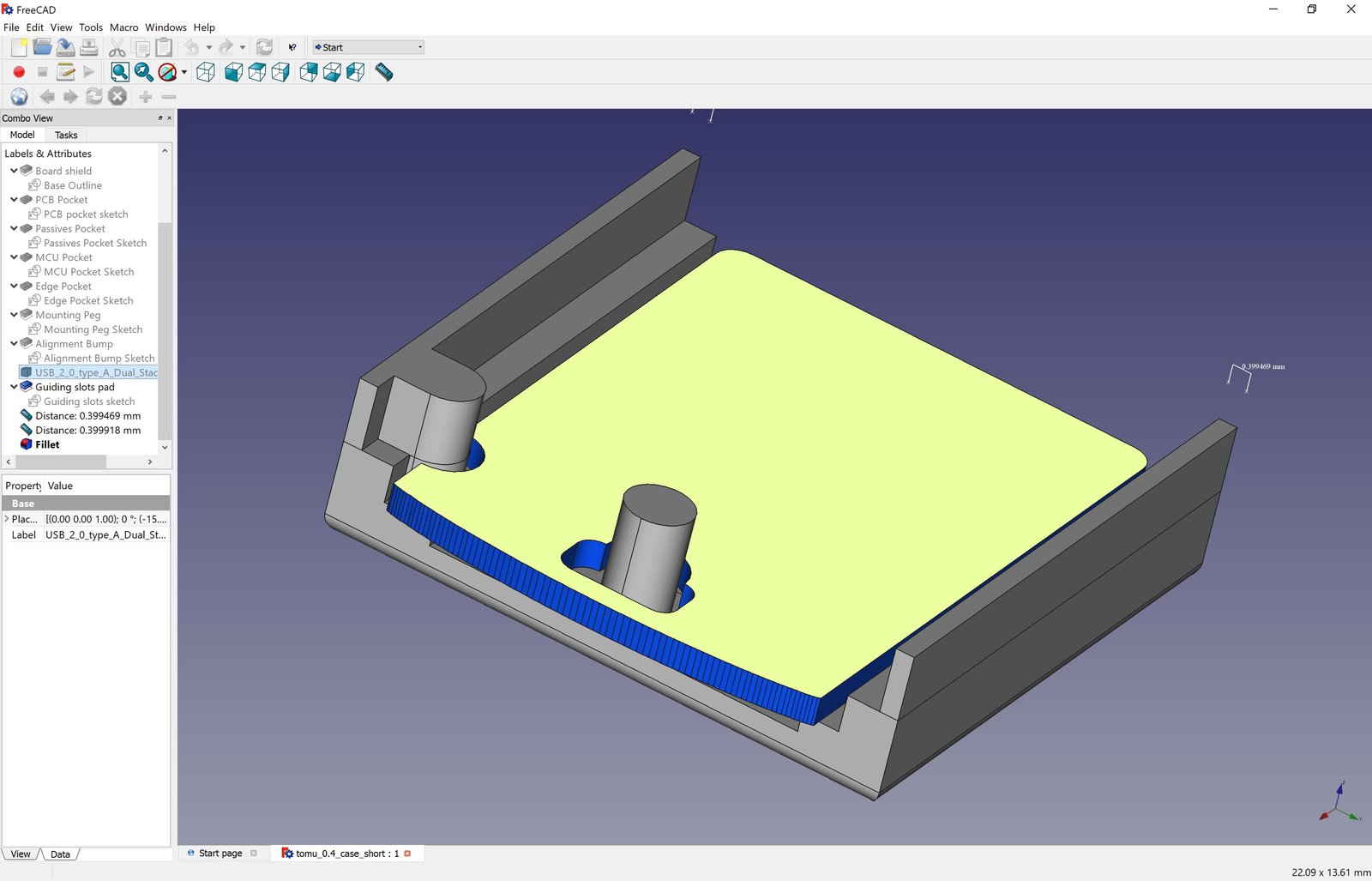Open the Edit menu

35,27
